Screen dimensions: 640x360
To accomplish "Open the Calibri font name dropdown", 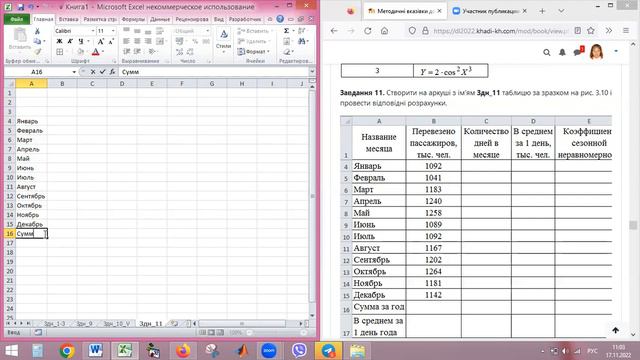I will pos(93,31).
